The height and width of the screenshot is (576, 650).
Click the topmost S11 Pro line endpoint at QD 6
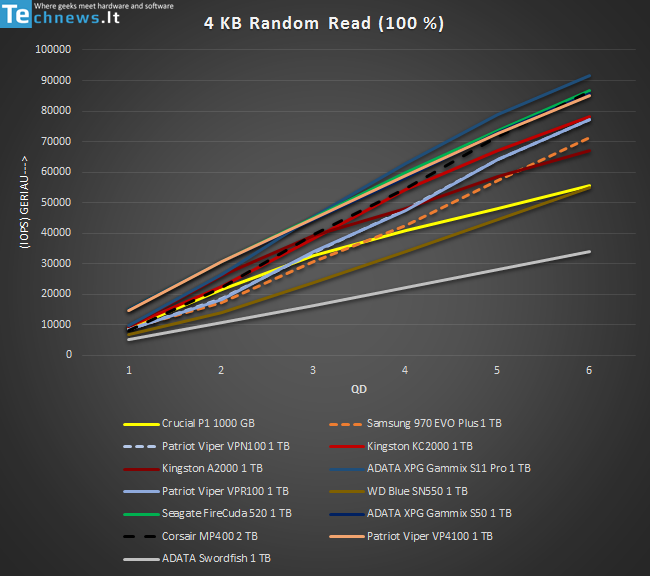click(589, 76)
